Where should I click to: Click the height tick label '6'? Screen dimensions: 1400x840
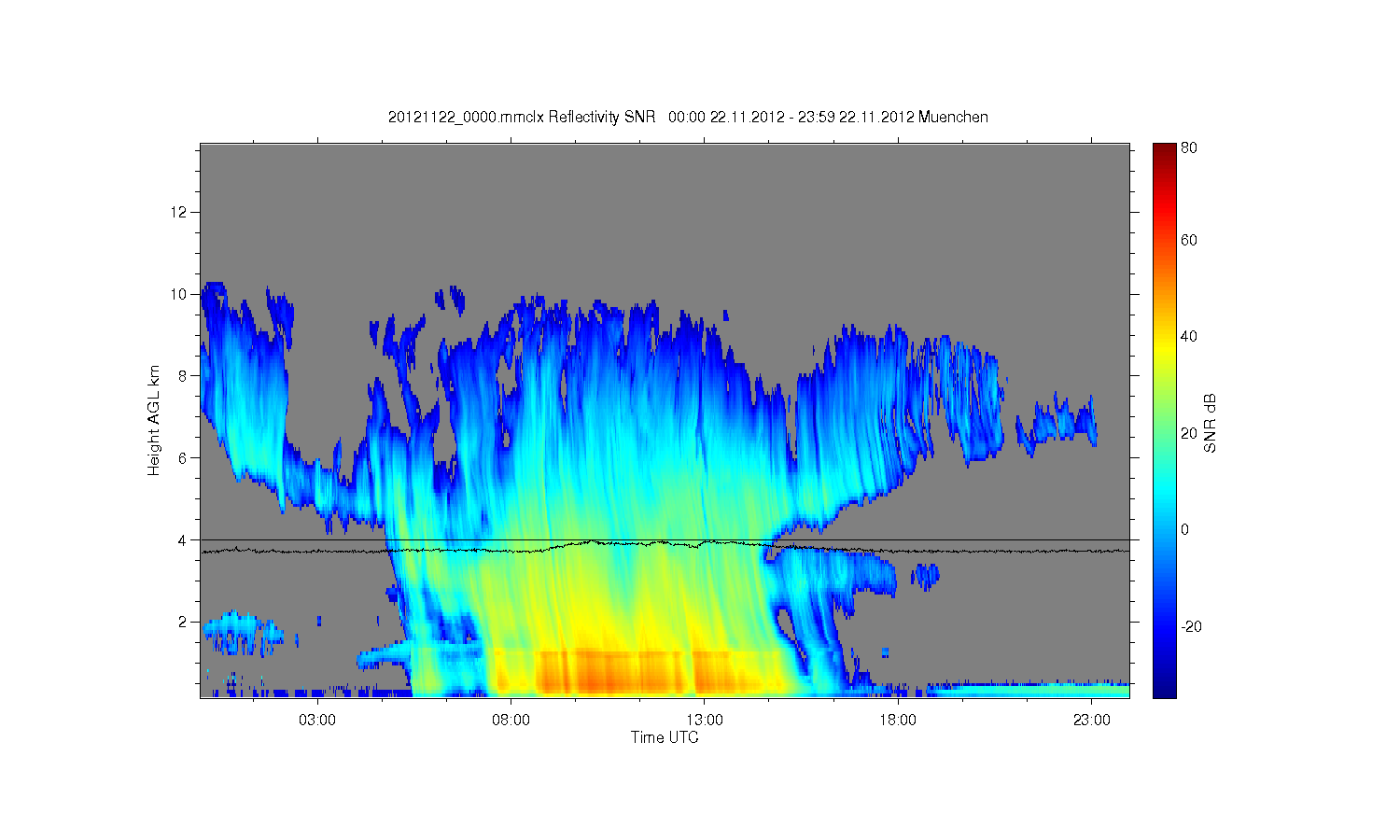coord(184,457)
